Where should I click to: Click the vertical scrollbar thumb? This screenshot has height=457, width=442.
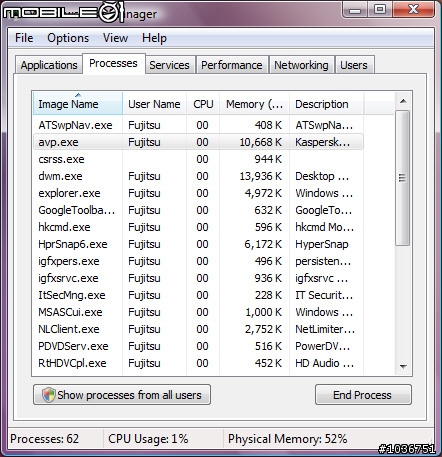tap(403, 178)
